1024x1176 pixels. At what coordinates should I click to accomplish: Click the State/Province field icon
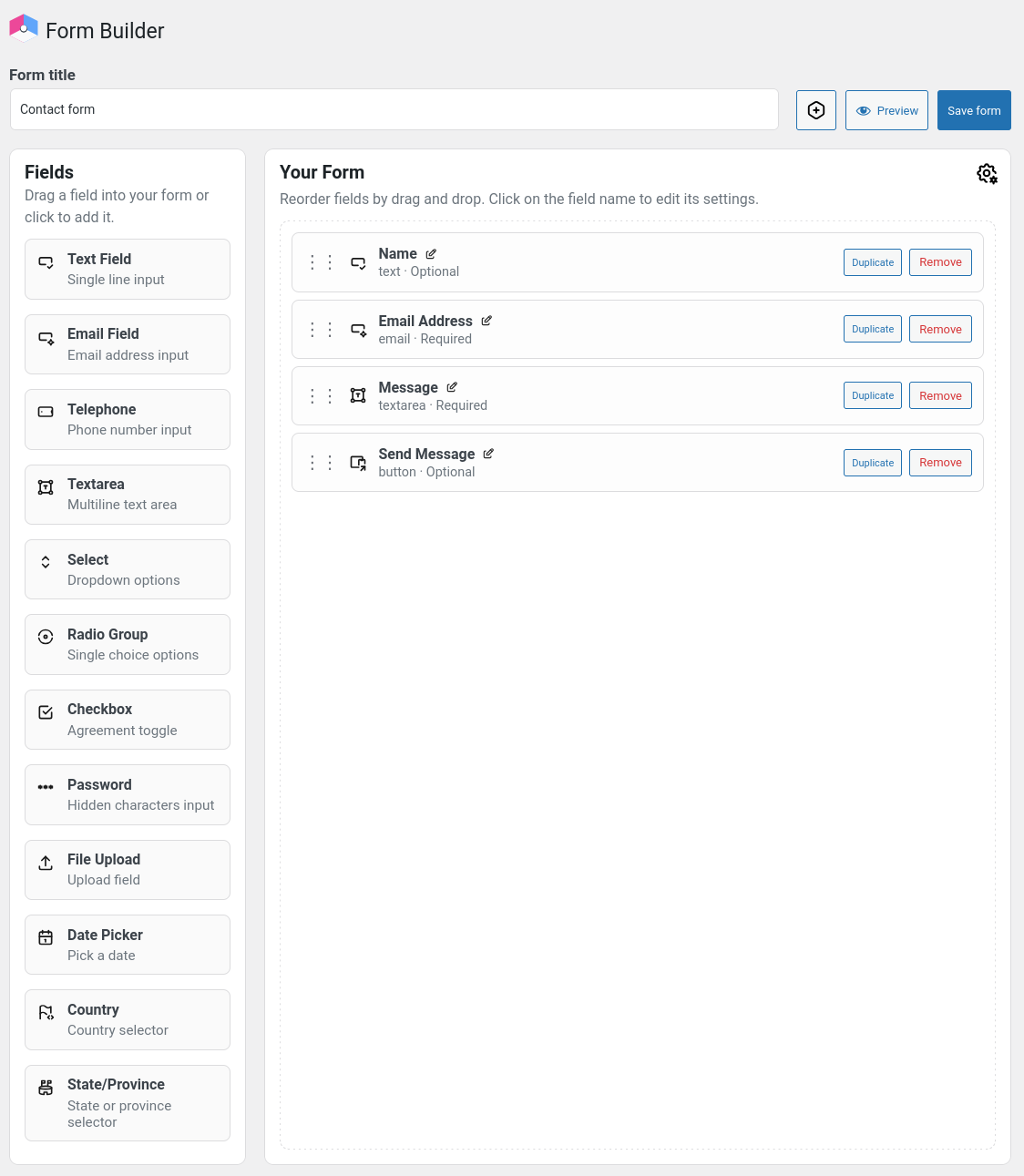pyautogui.click(x=46, y=1087)
